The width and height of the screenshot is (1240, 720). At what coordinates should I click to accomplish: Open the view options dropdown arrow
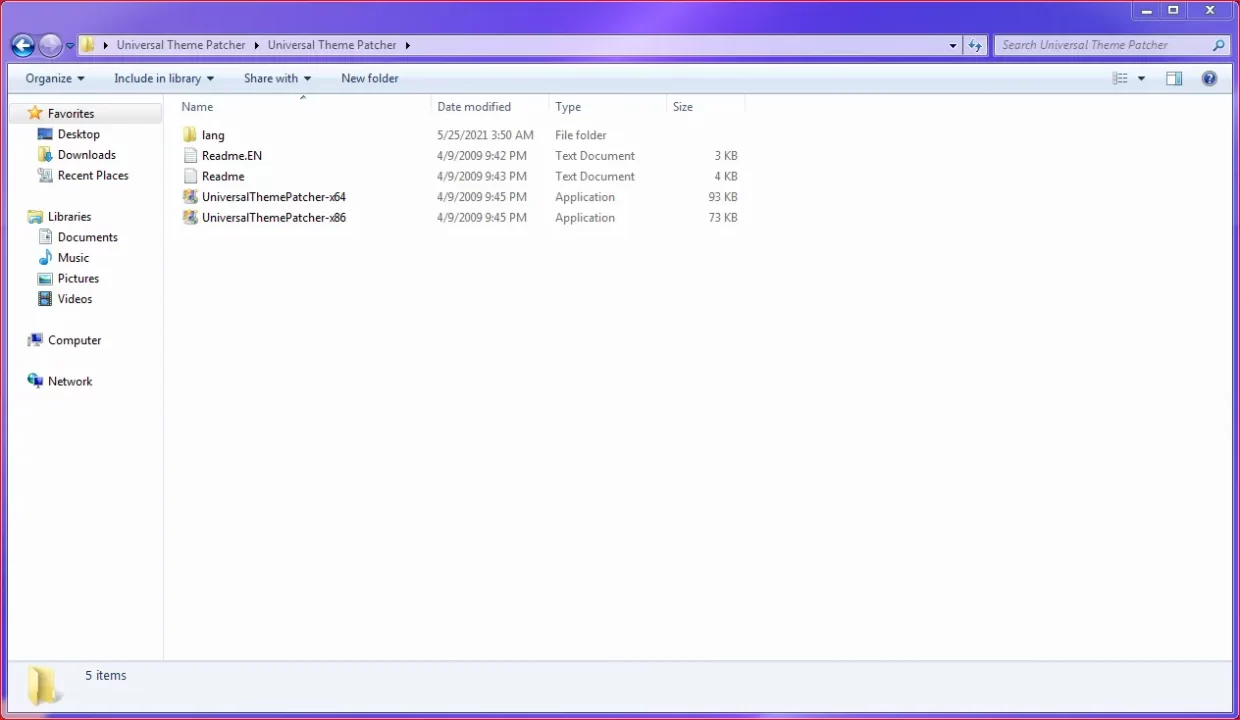(x=1141, y=79)
